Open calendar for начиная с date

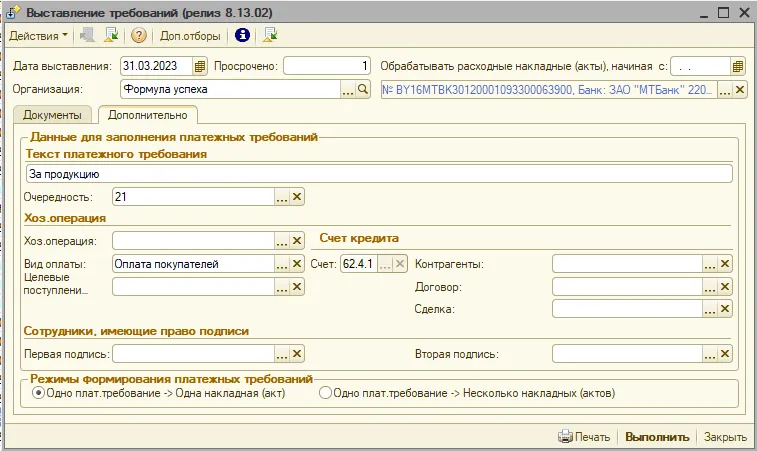point(737,66)
